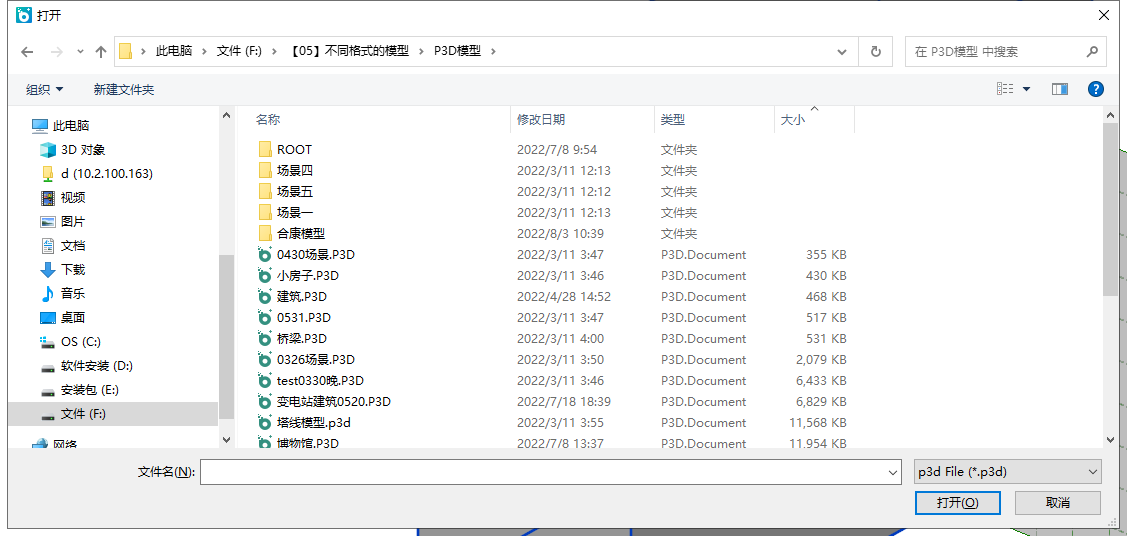Click 新建文件夹 button
1127x536 pixels.
coord(124,89)
